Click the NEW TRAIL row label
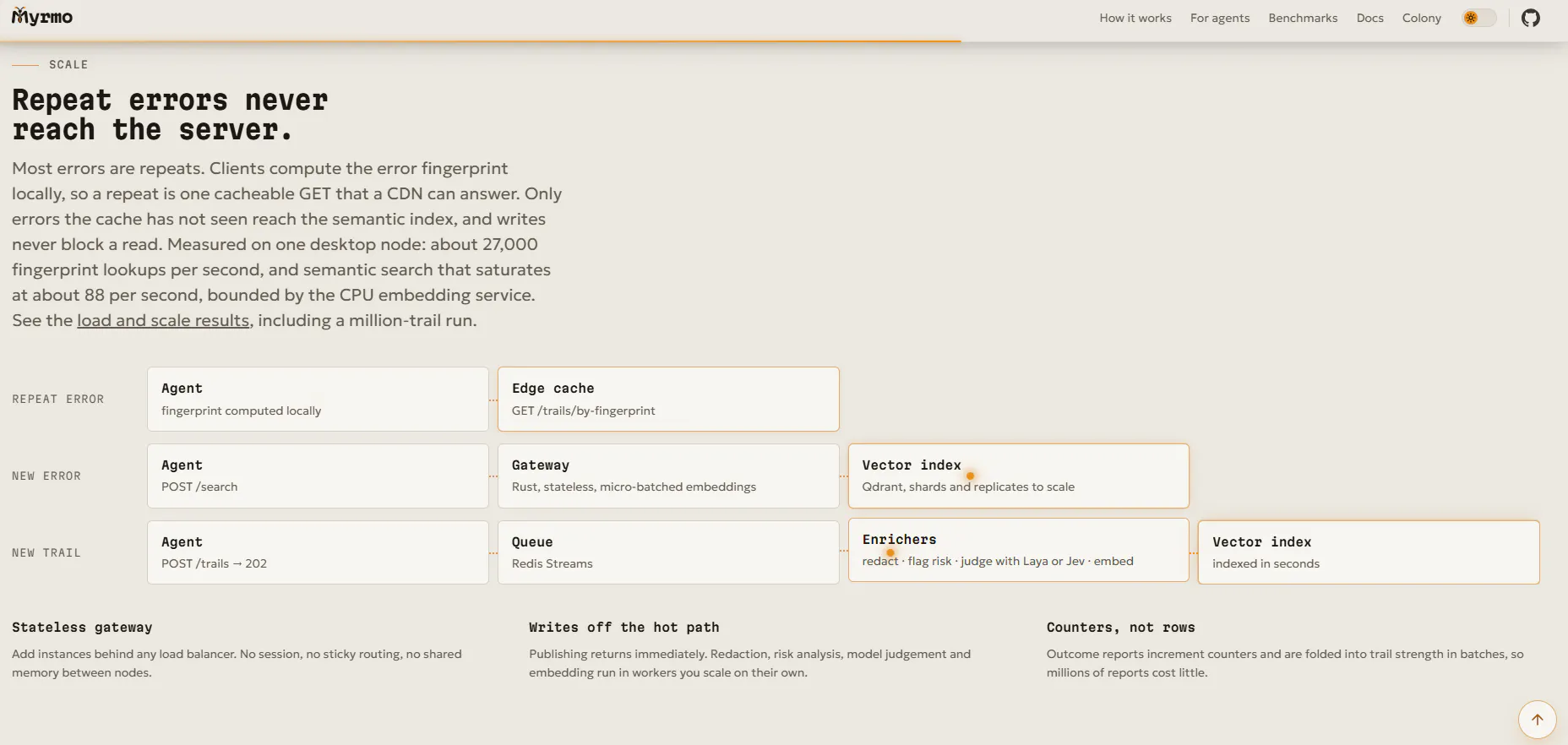1568x745 pixels. point(46,553)
